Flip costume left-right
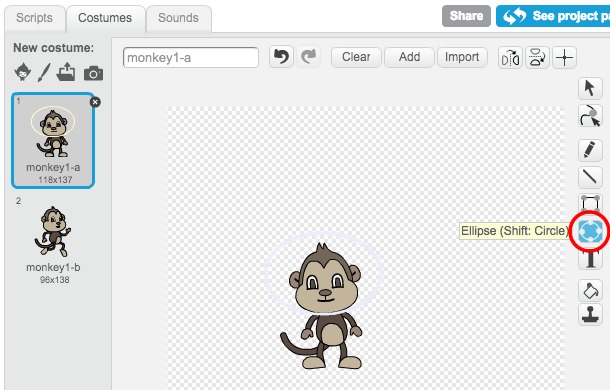Screen dimensions: 610x390 point(510,58)
